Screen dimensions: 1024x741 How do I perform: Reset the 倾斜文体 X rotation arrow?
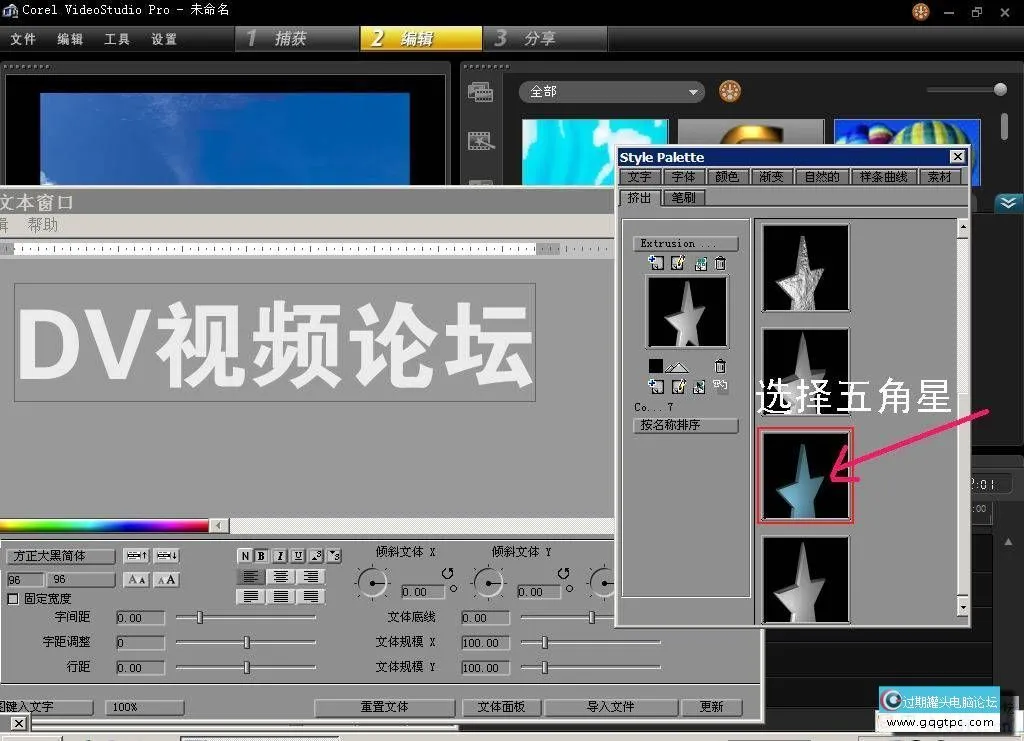click(x=447, y=573)
